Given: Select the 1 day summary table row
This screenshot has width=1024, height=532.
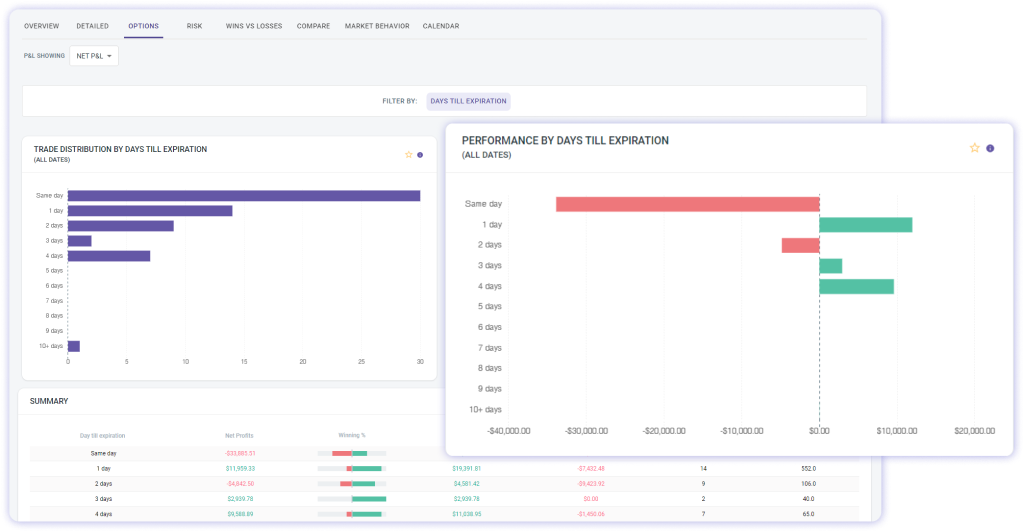Looking at the screenshot, I should coord(102,468).
